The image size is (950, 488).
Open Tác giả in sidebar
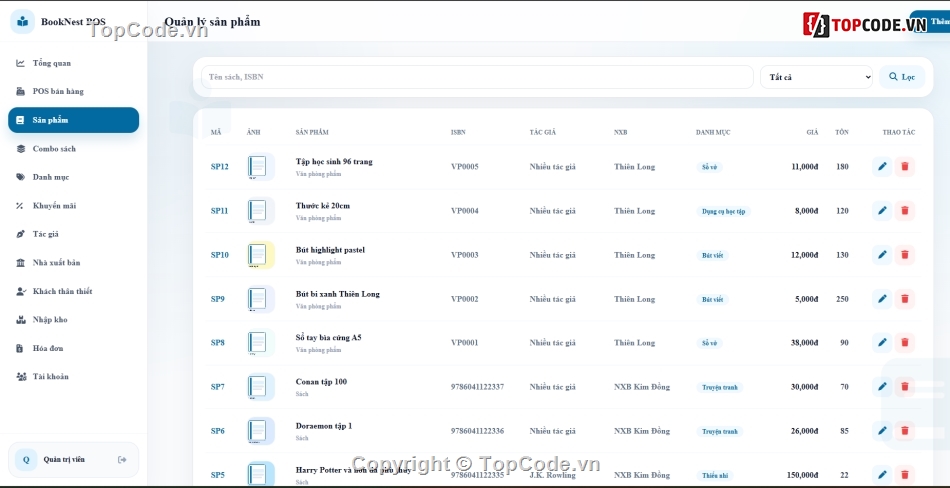click(73, 234)
